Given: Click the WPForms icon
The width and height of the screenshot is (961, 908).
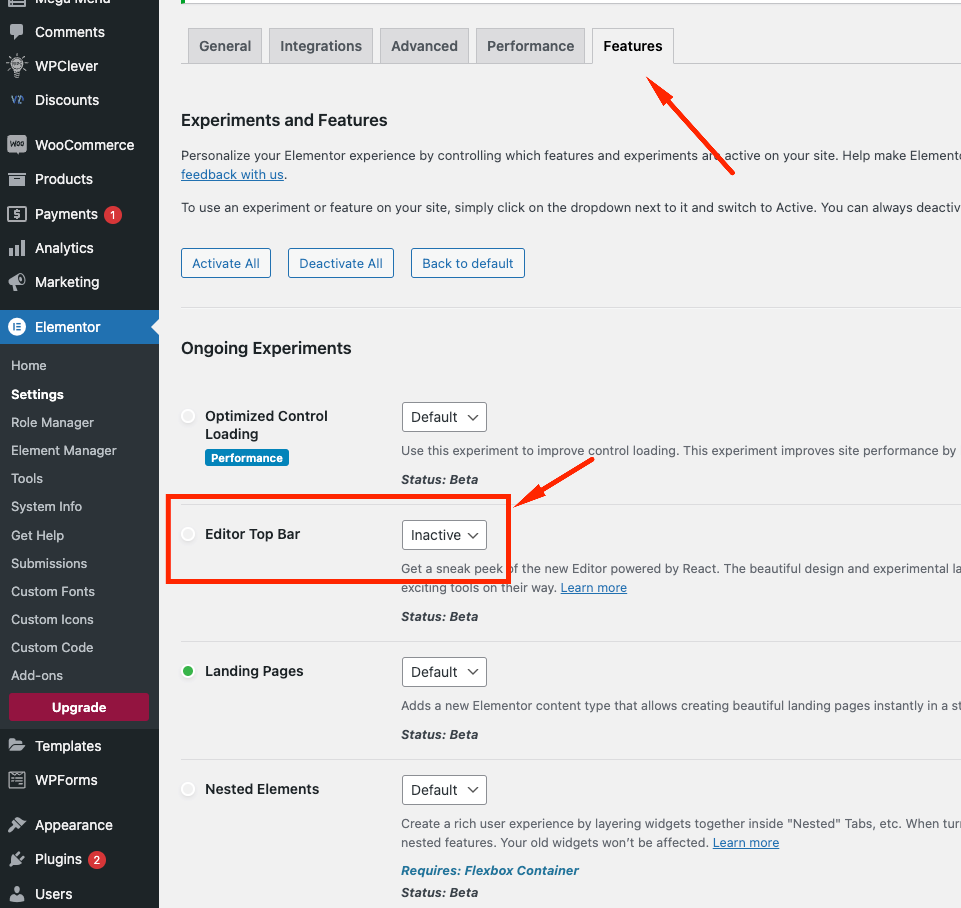Looking at the screenshot, I should pyautogui.click(x=17, y=780).
